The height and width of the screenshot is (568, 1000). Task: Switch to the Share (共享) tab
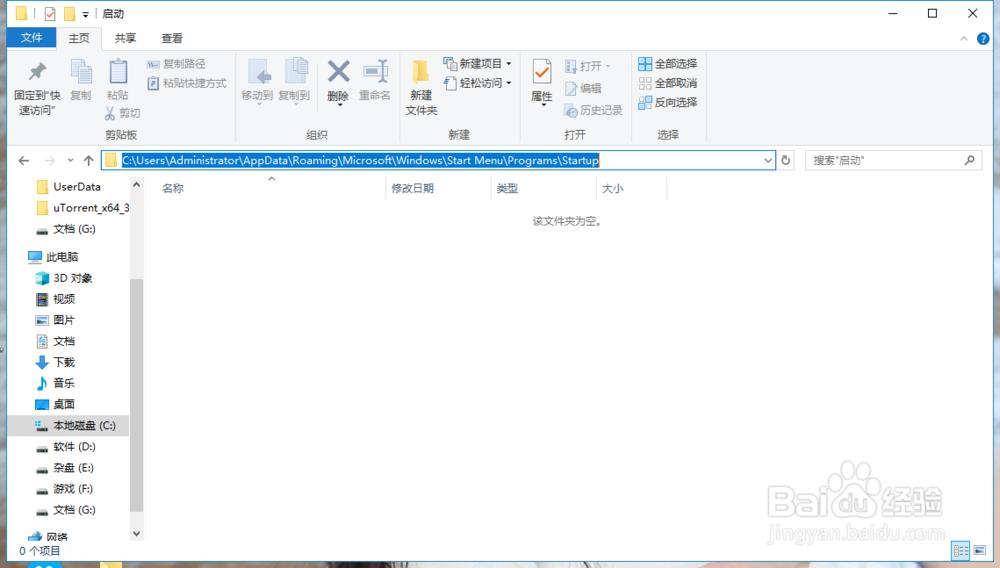[x=125, y=38]
